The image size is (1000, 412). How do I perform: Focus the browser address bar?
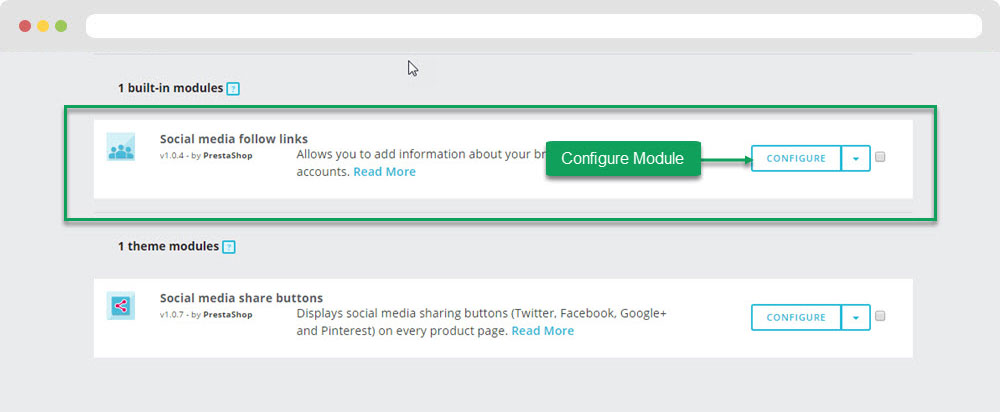(x=533, y=26)
